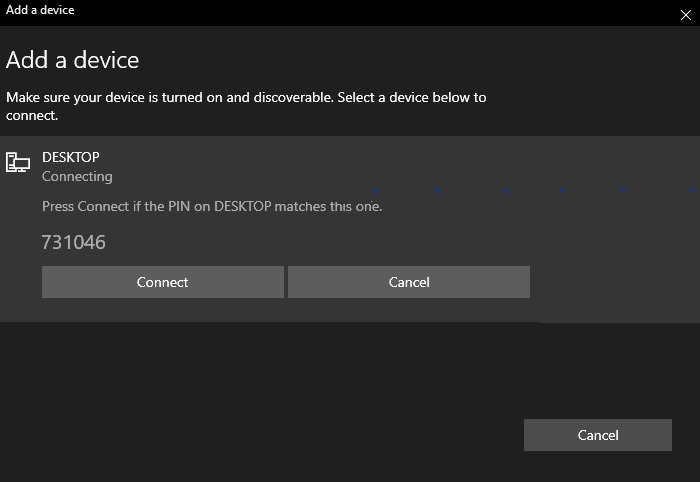The width and height of the screenshot is (700, 482).
Task: Click the DESKTOP computer device icon
Action: [18, 162]
